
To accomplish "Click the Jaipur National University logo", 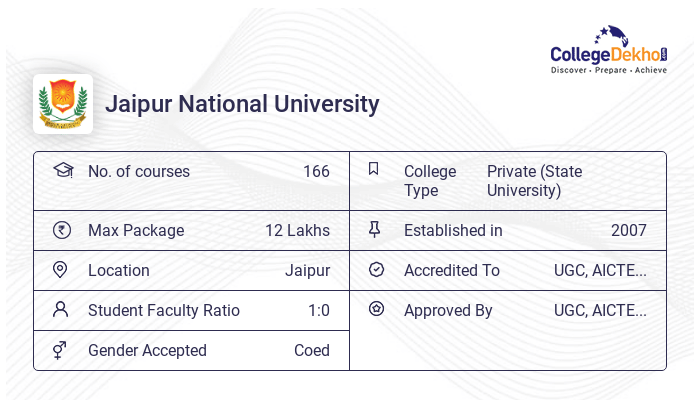I will point(63,104).
